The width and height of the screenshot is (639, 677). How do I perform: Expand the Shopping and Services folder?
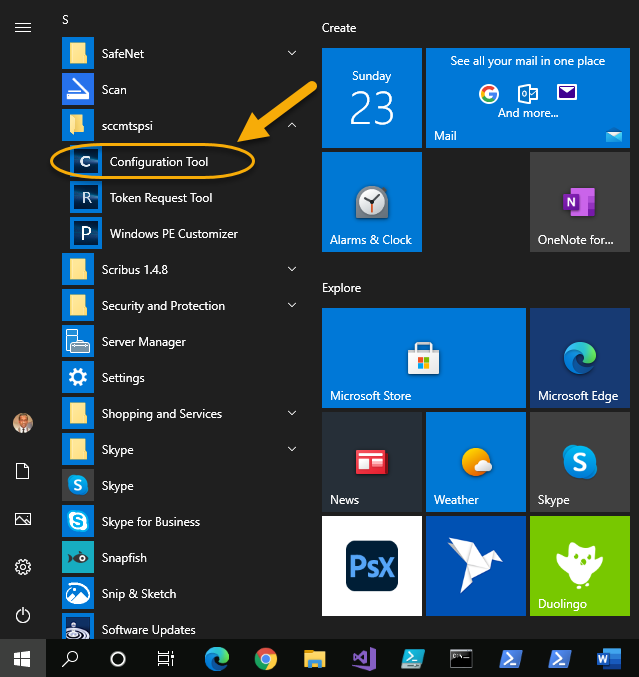click(291, 413)
